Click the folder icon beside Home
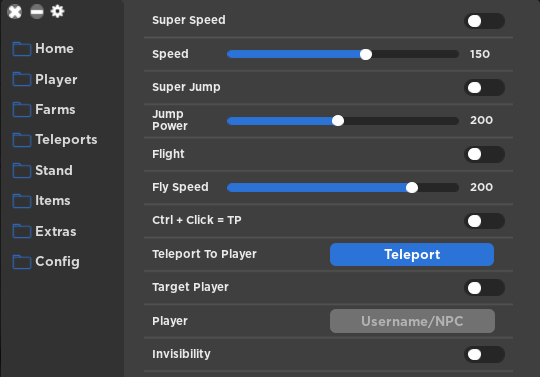540x377 pixels. click(x=22, y=49)
